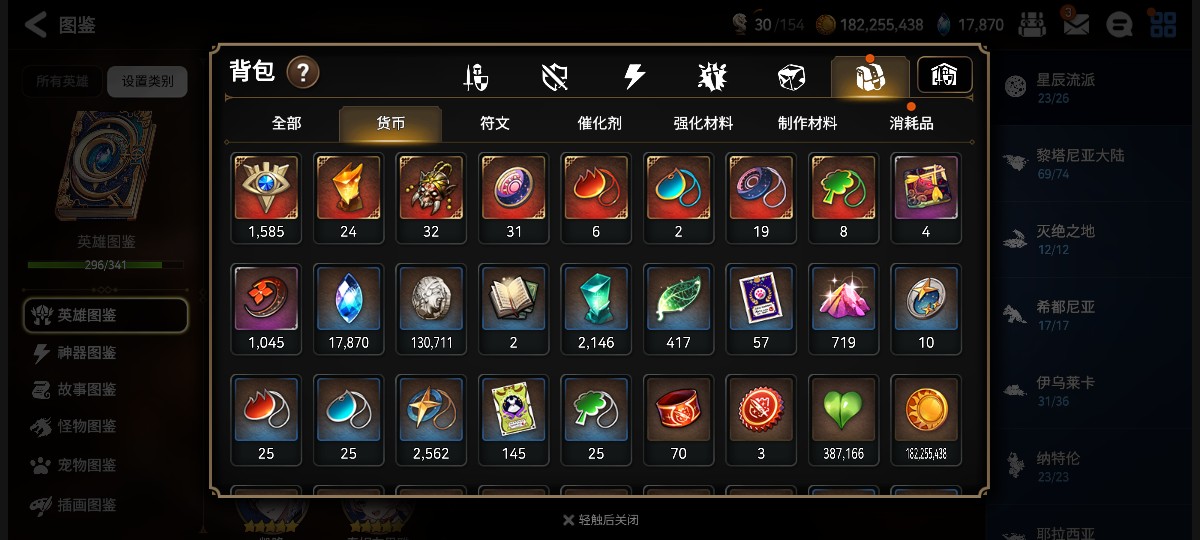Image resolution: width=1200 pixels, height=540 pixels.
Task: Tap 轻触后关闭 to close the popup
Action: (600, 520)
